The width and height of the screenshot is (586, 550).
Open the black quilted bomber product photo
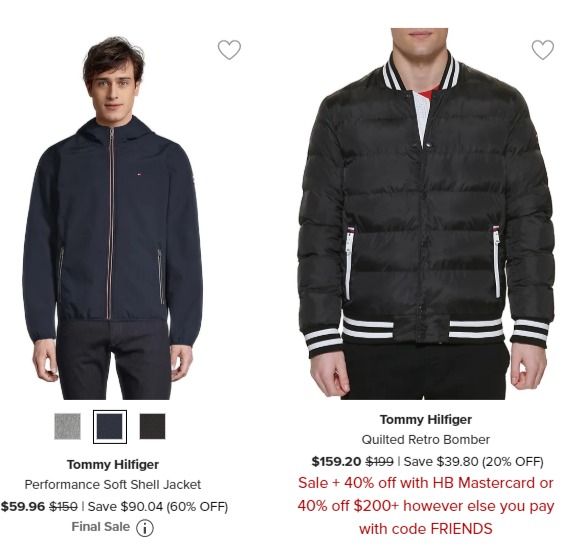point(426,214)
